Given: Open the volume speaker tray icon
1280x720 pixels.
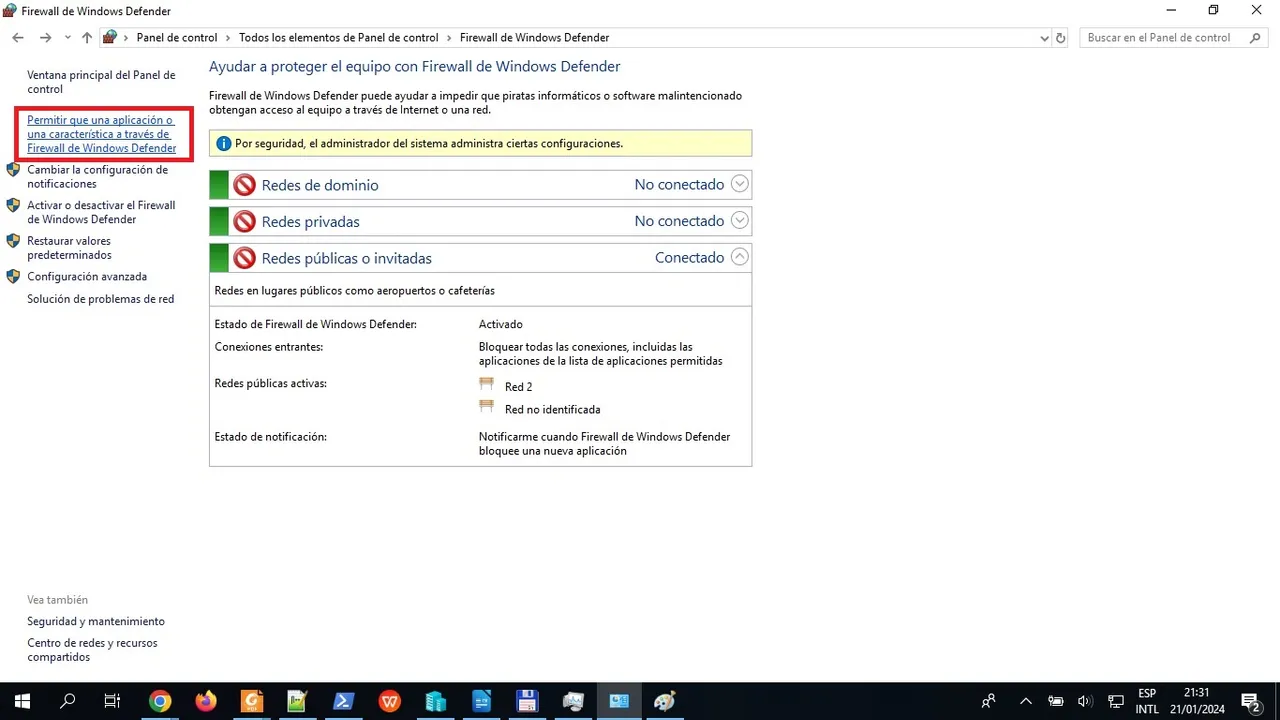Looking at the screenshot, I should coord(1085,701).
